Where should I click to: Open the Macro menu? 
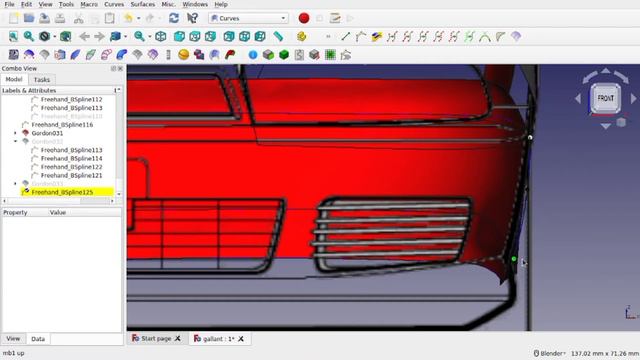coord(89,4)
